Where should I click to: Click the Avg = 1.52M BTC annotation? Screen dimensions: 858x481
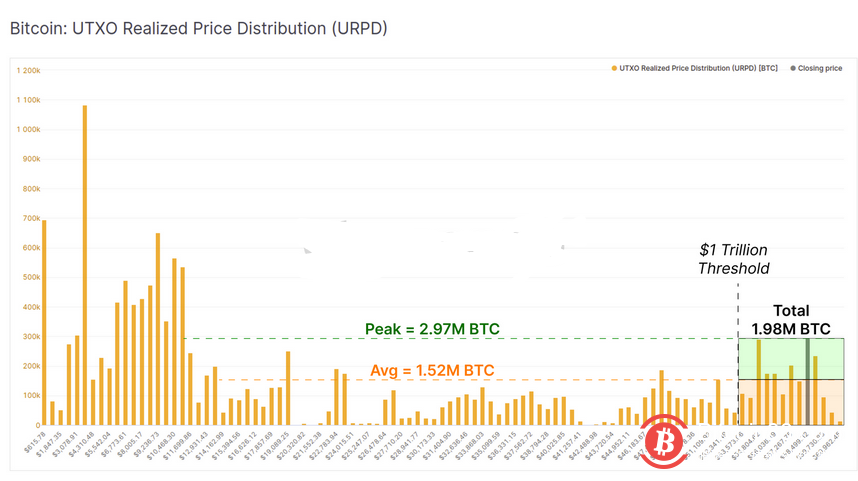[x=432, y=370]
